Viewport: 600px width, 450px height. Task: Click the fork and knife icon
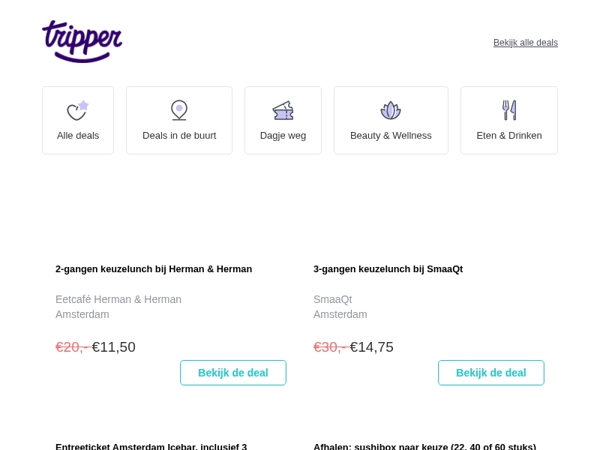tap(509, 110)
